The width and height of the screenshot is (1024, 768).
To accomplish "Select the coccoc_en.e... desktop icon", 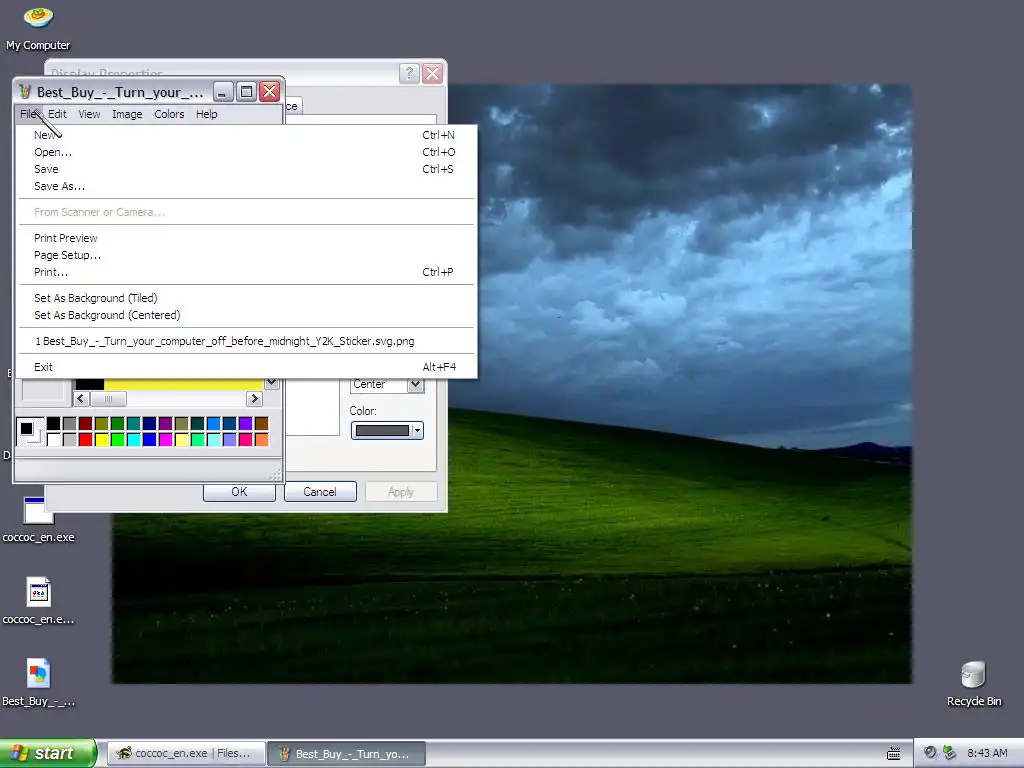I will pyautogui.click(x=38, y=601).
